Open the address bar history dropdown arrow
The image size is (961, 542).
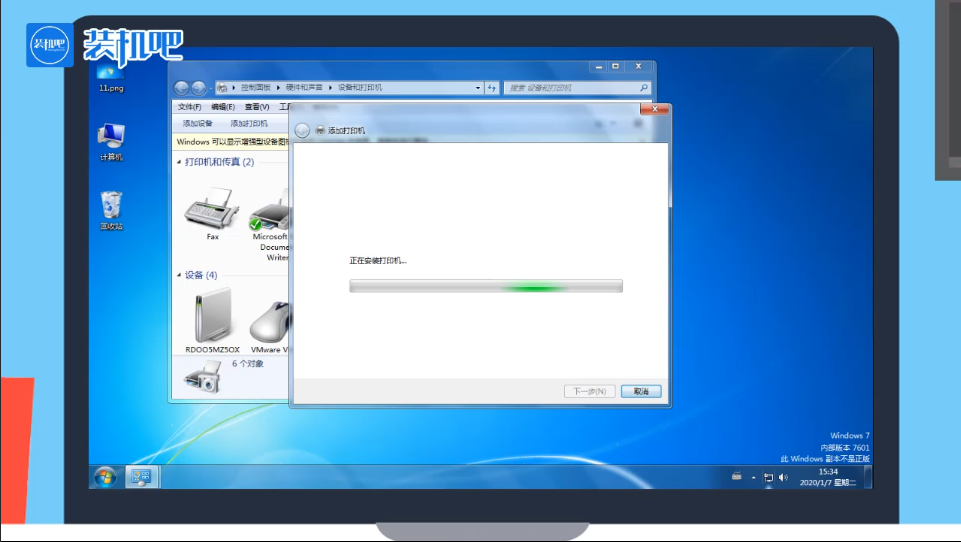(x=478, y=88)
